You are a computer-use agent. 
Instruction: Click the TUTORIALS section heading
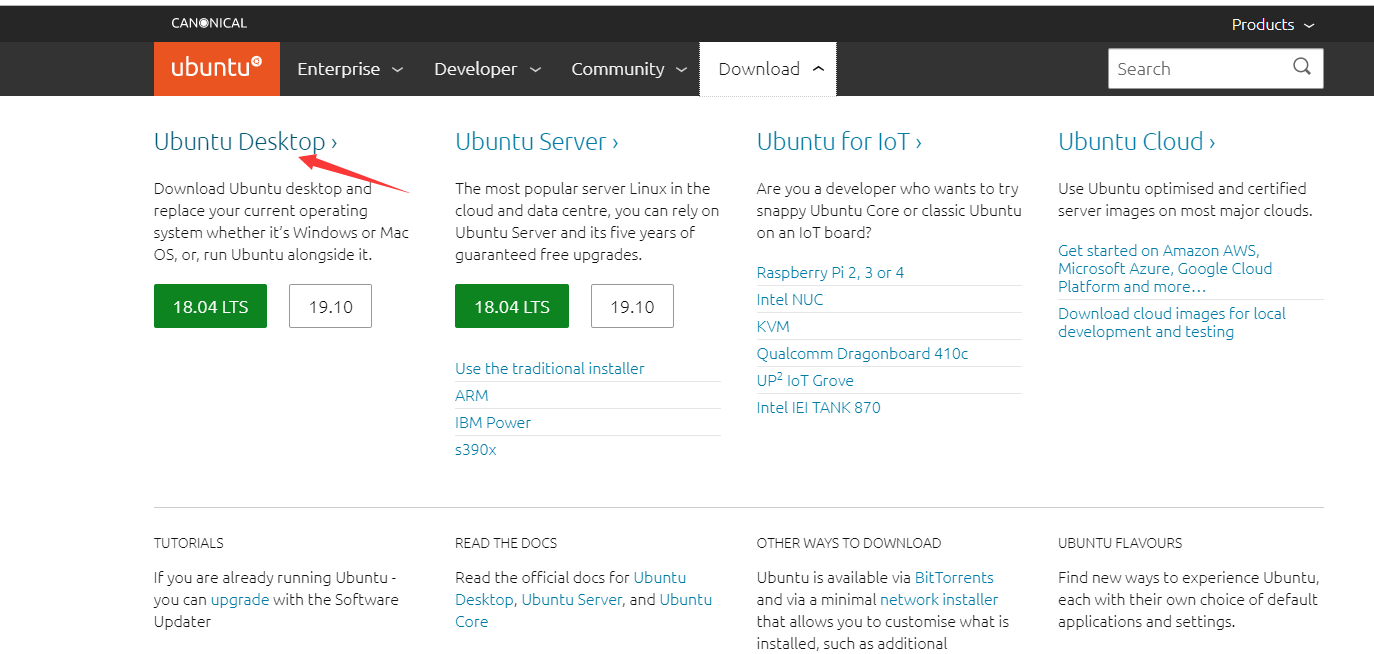tap(189, 543)
